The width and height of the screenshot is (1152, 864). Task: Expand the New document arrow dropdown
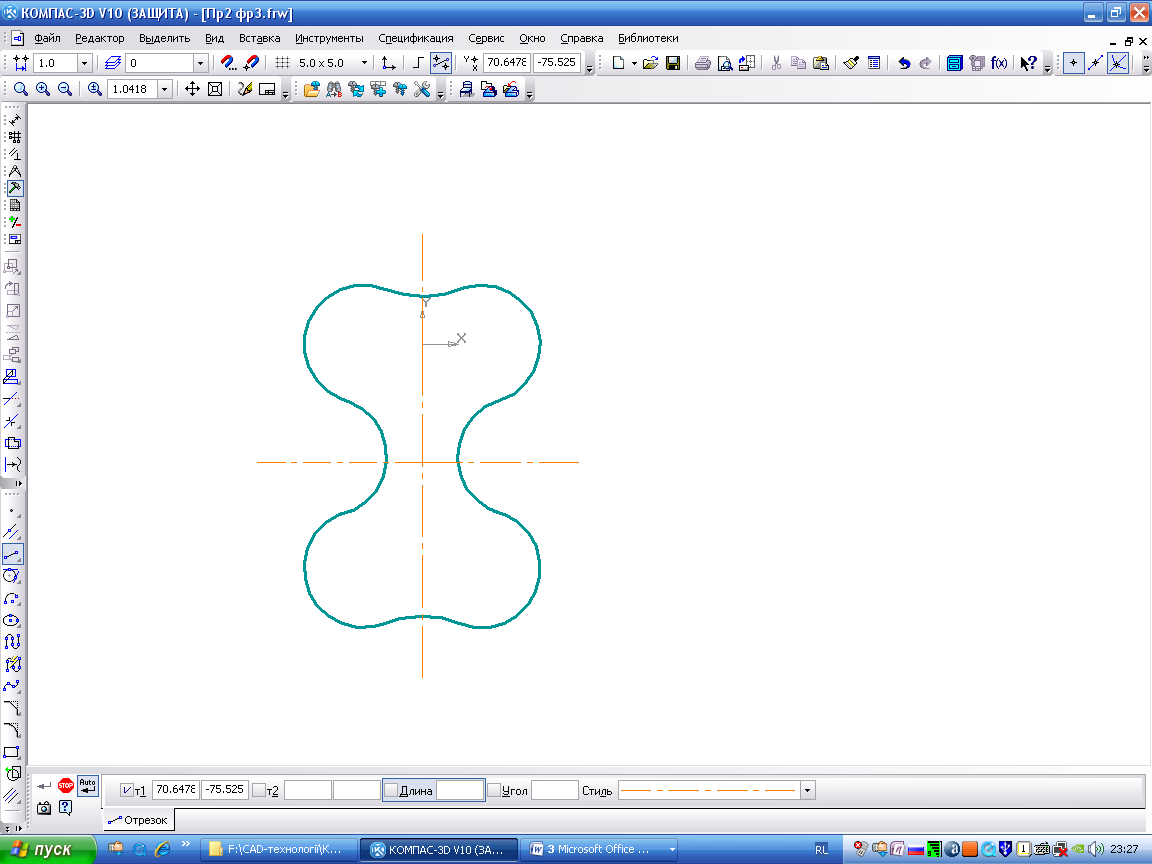point(634,63)
